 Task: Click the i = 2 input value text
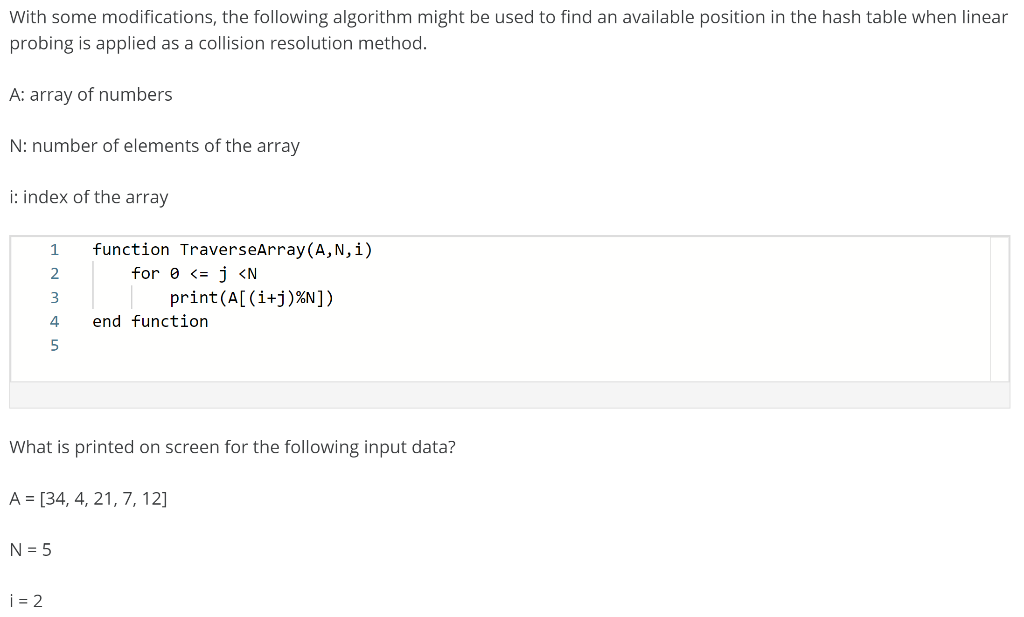click(x=26, y=601)
